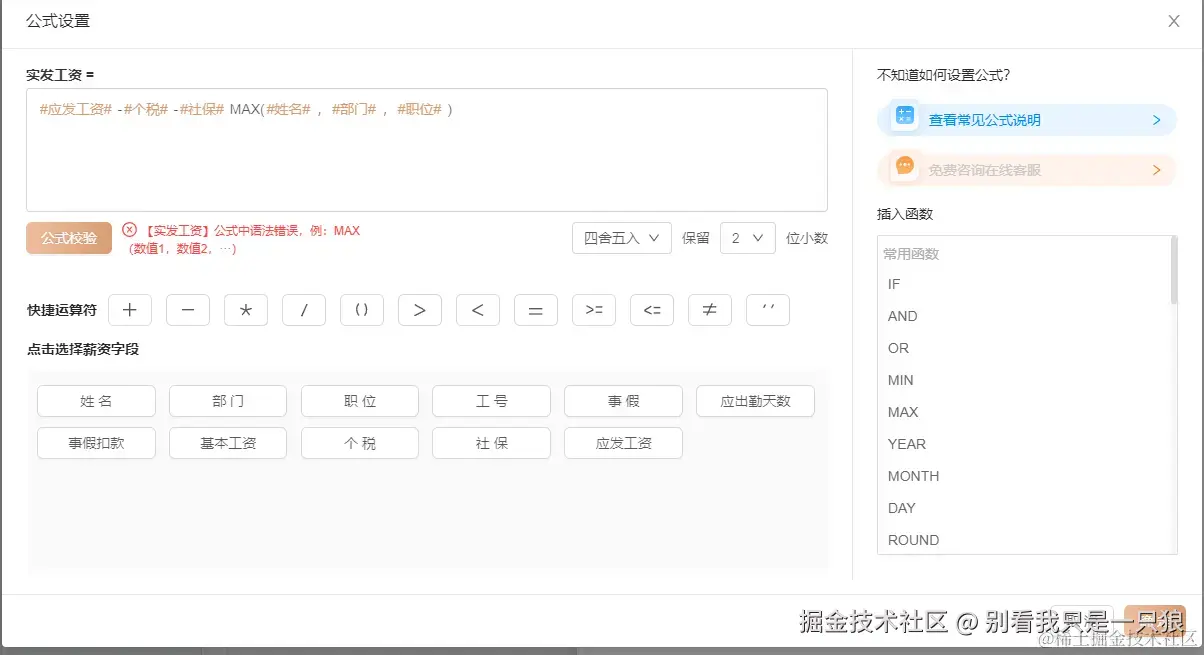Click the 社保 salary field chip
The width and height of the screenshot is (1204, 655).
(491, 442)
